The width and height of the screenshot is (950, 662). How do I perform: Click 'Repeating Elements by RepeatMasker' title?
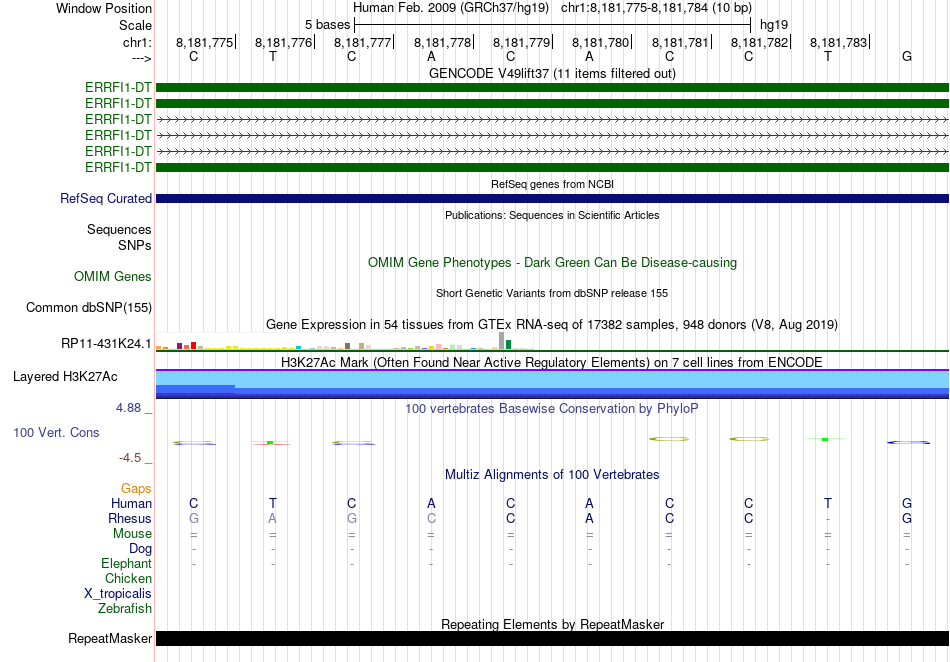pos(552,624)
